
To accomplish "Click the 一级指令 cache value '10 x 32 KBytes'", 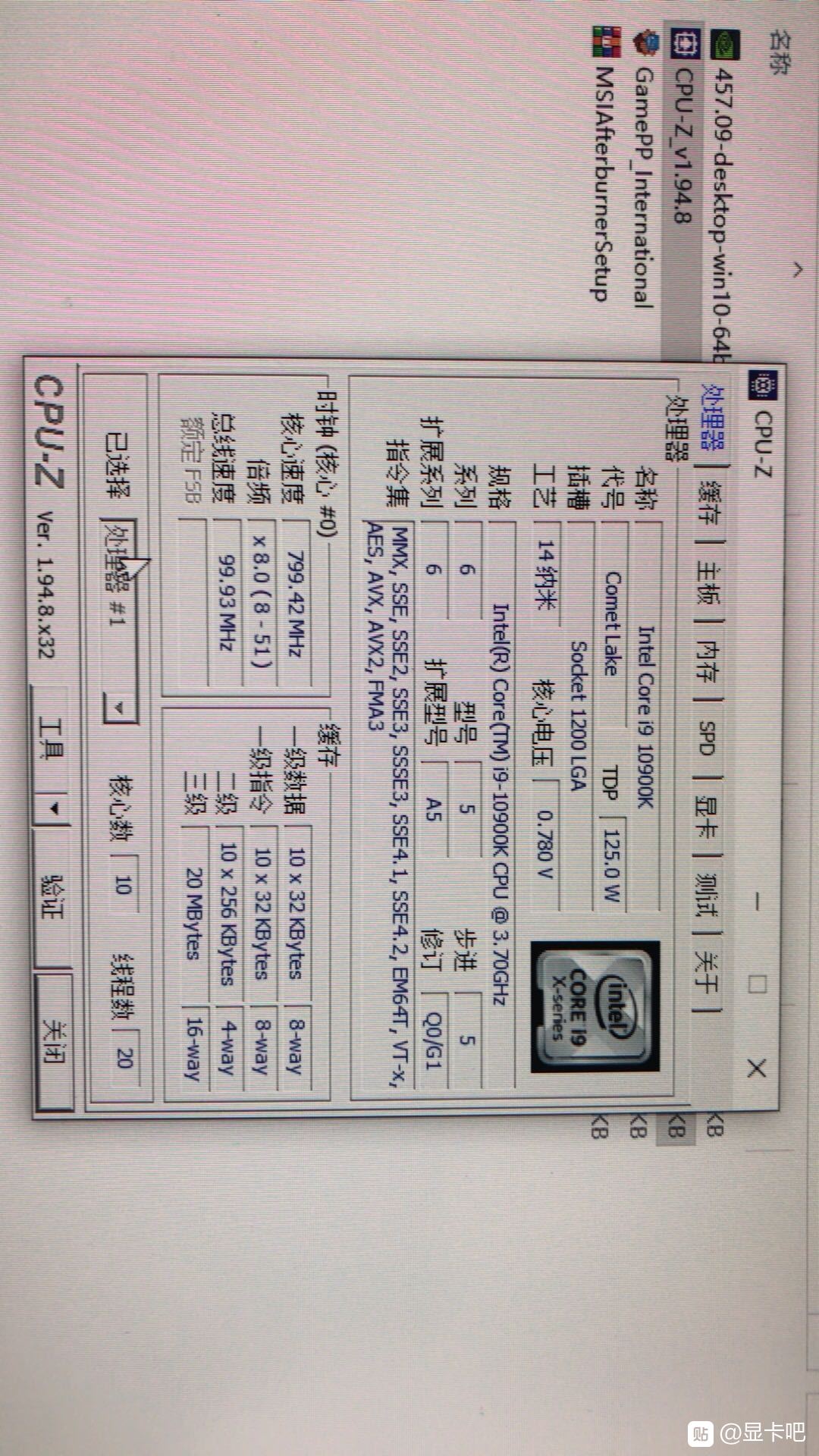I will 262,912.
